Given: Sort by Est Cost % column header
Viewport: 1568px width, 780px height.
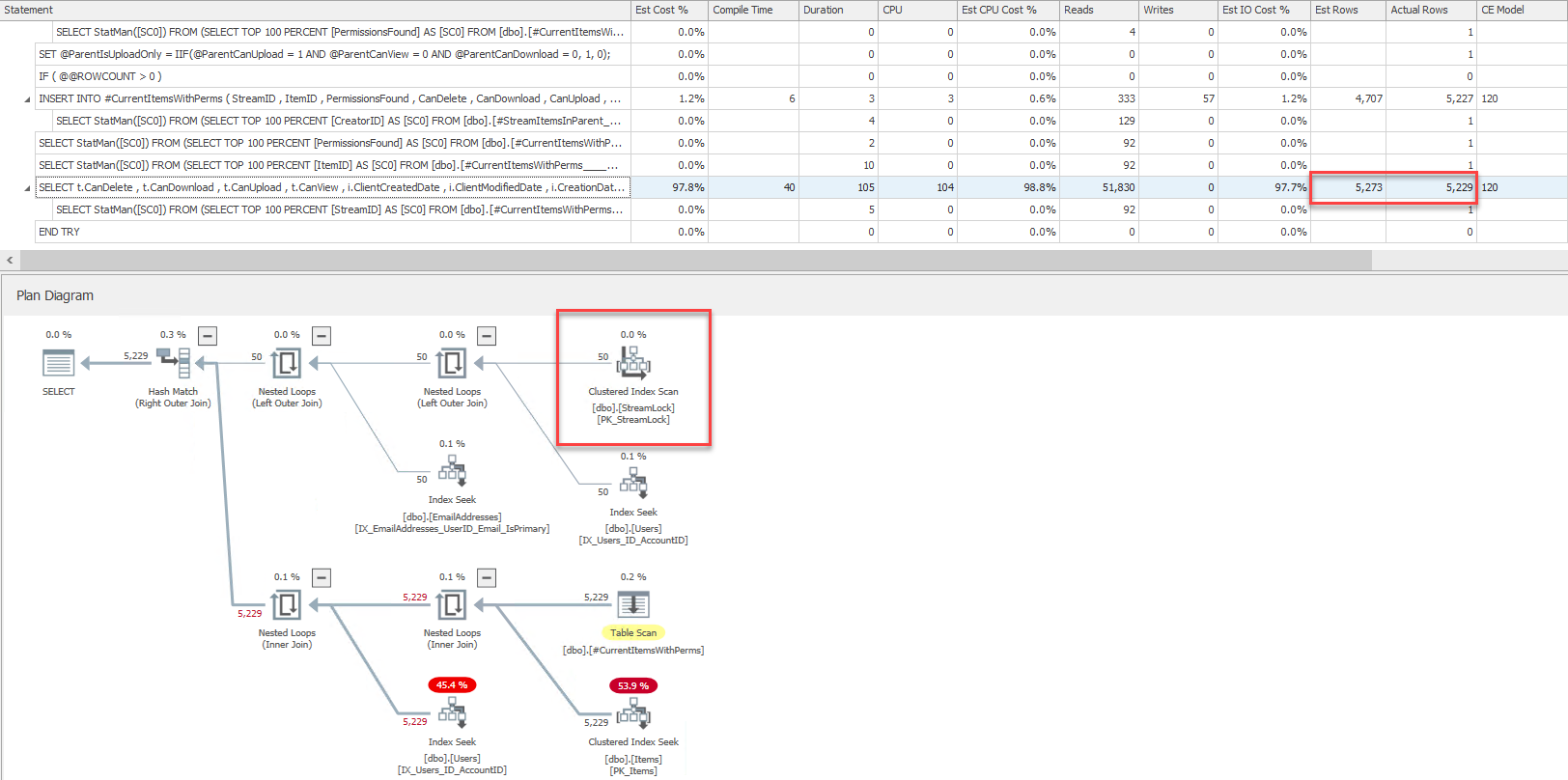Looking at the screenshot, I should pyautogui.click(x=669, y=10).
